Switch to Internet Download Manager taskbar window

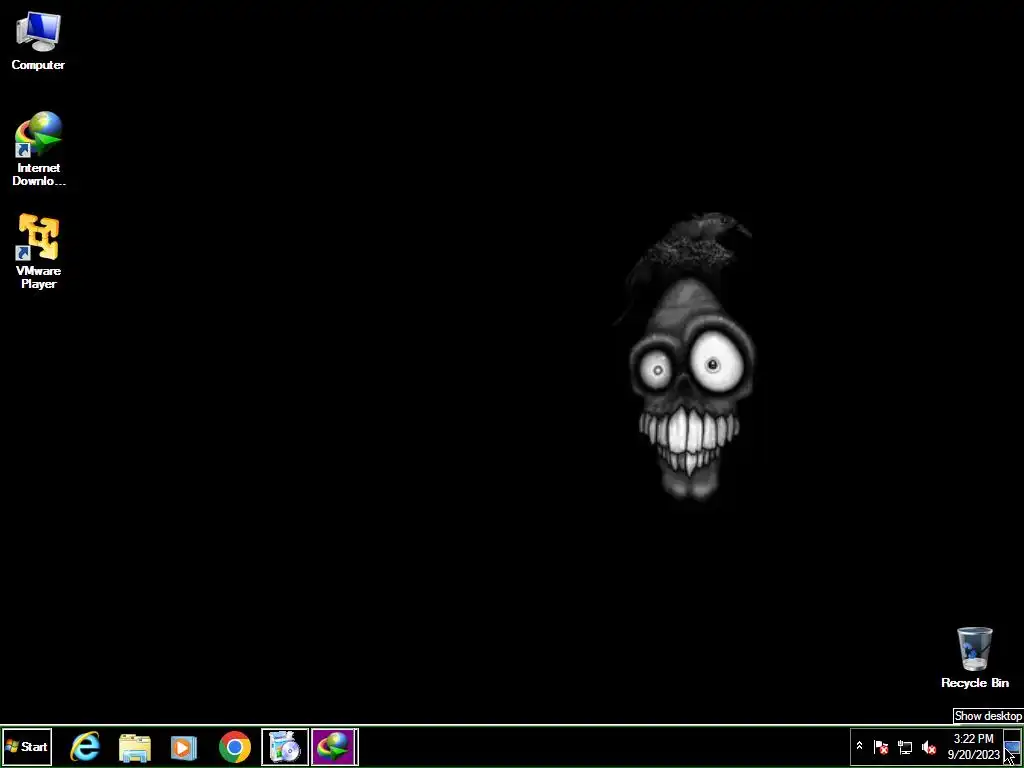(x=334, y=747)
